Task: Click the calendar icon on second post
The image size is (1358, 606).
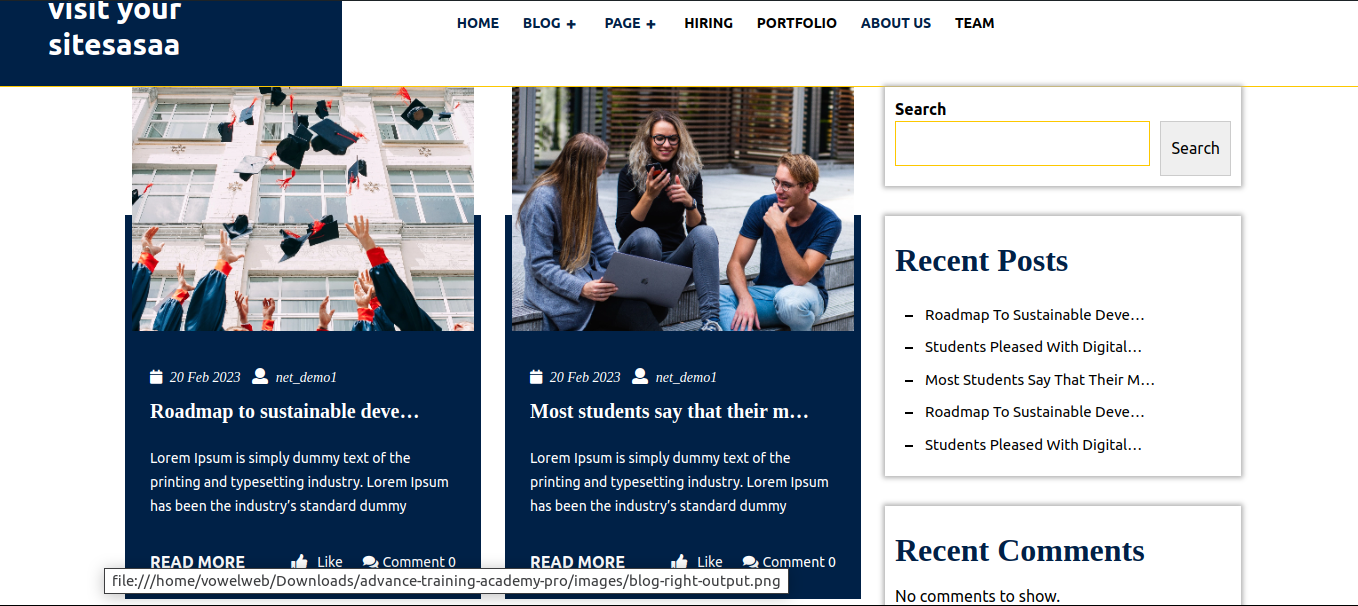Action: point(536,376)
